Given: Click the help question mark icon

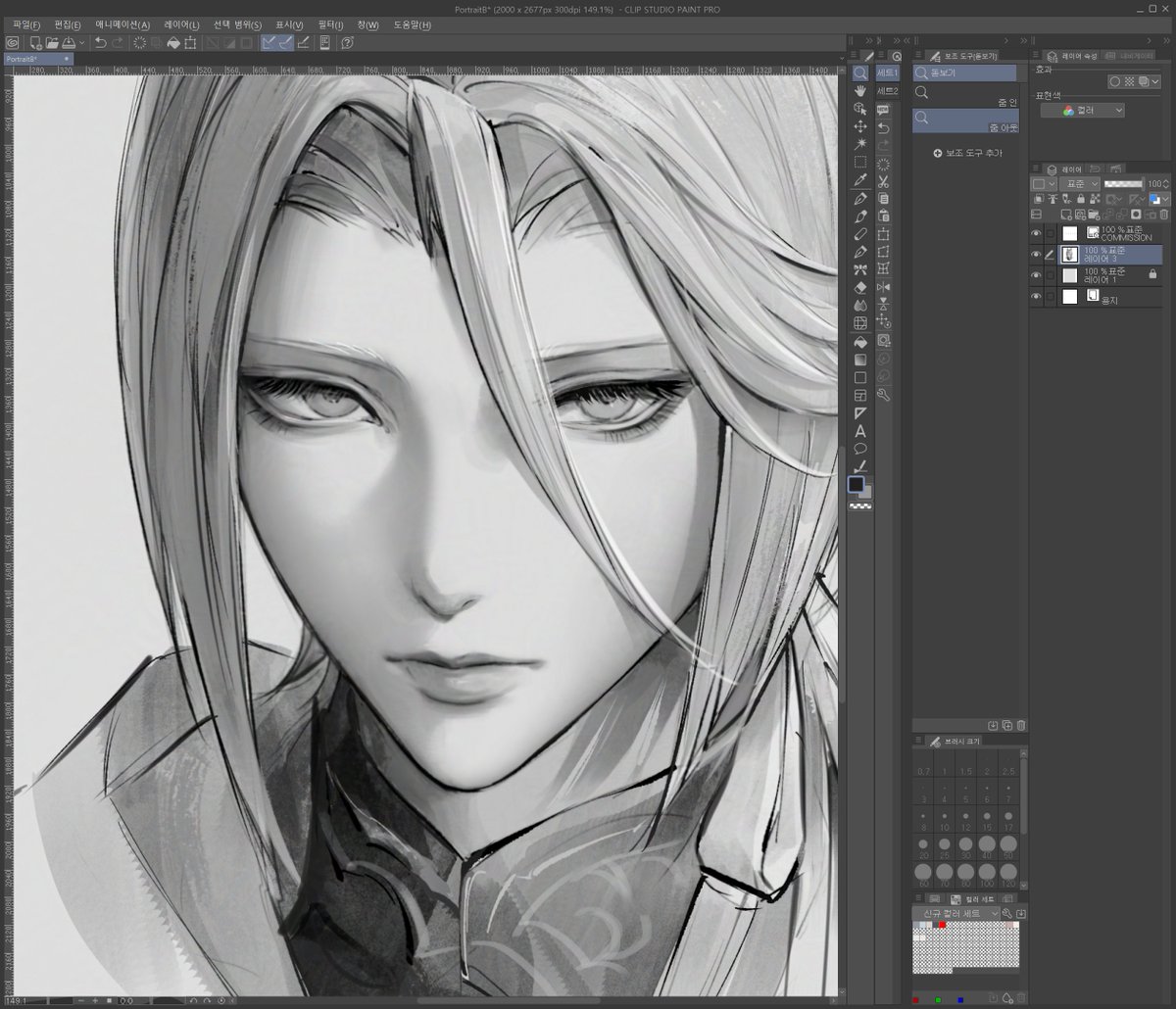Looking at the screenshot, I should (347, 42).
